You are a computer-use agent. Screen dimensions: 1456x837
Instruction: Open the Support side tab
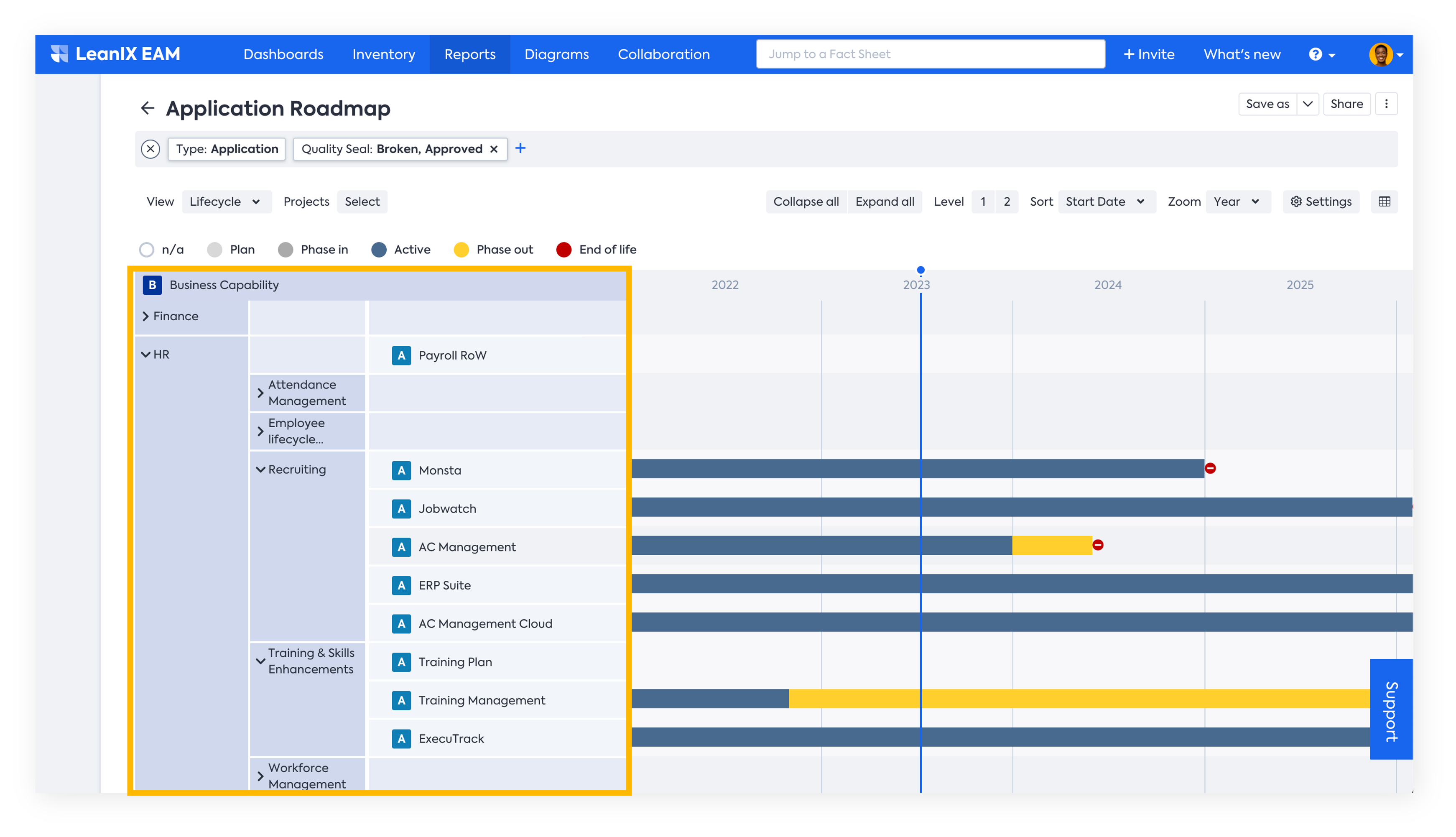(x=1391, y=709)
